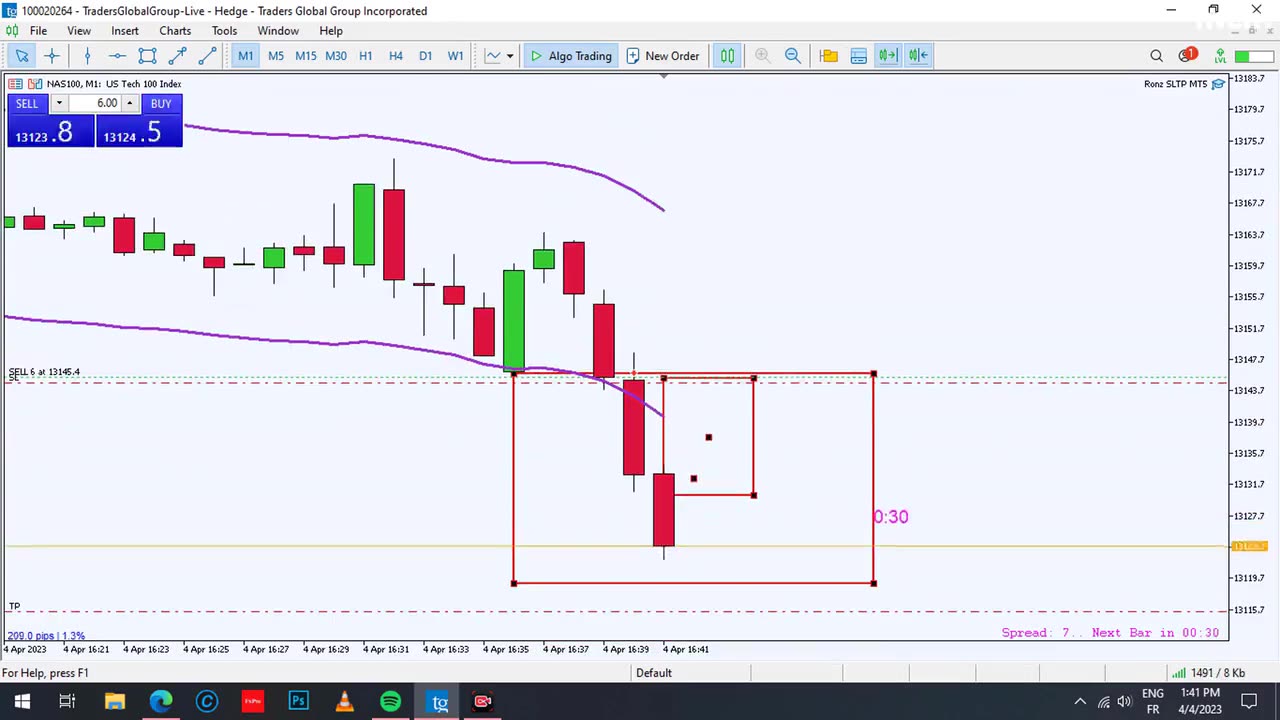Launch Microsoft Edge from taskbar

click(161, 701)
